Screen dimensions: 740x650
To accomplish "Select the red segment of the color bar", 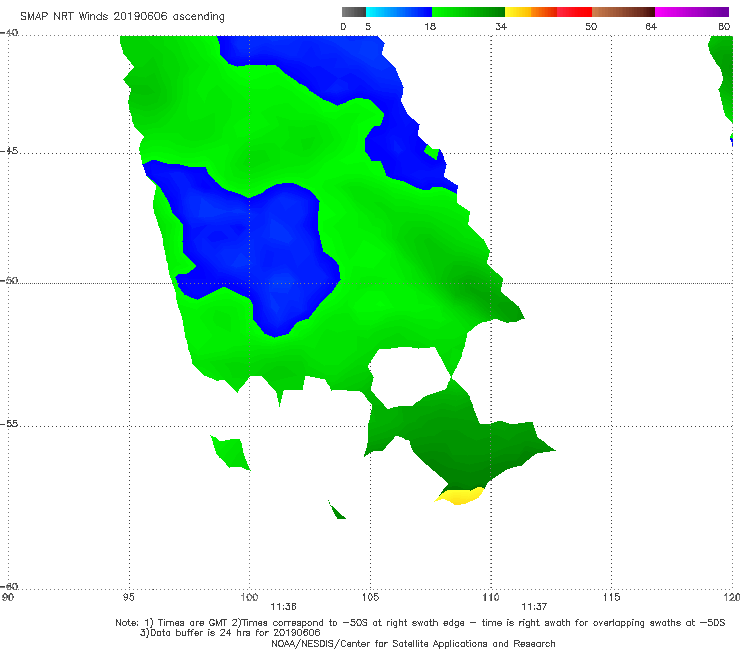I will click(x=574, y=12).
